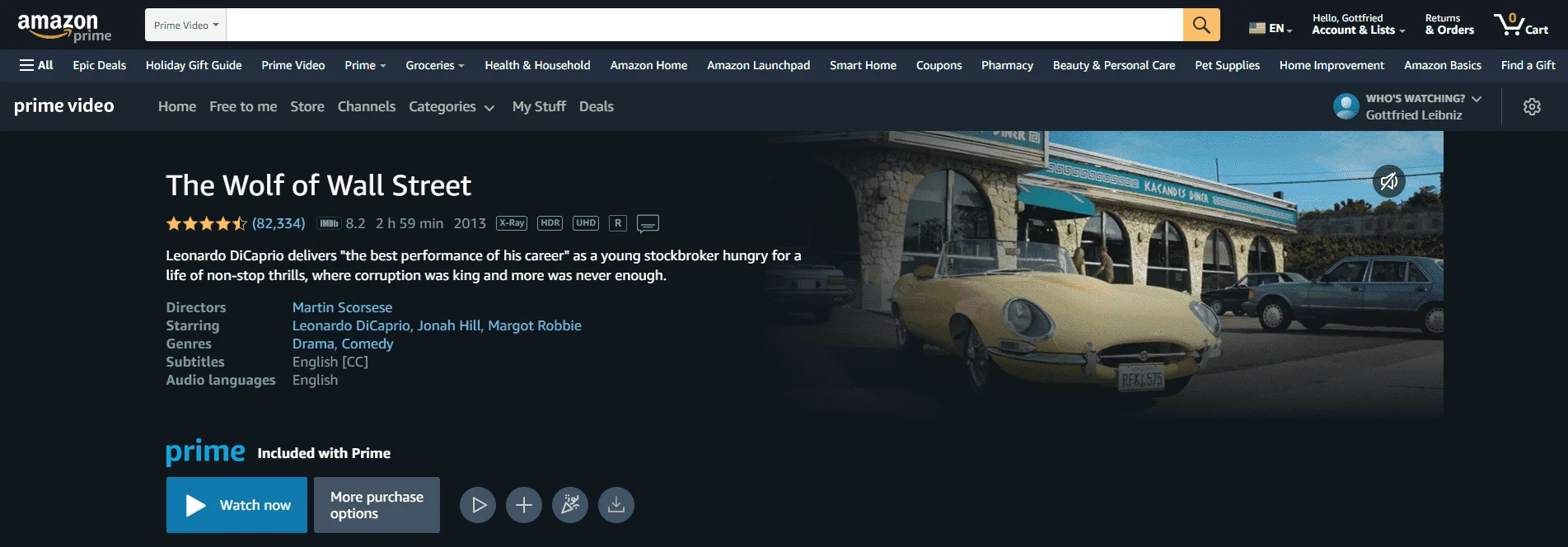1568x547 pixels.
Task: Click the Amazon Prime logo
Action: click(x=64, y=27)
